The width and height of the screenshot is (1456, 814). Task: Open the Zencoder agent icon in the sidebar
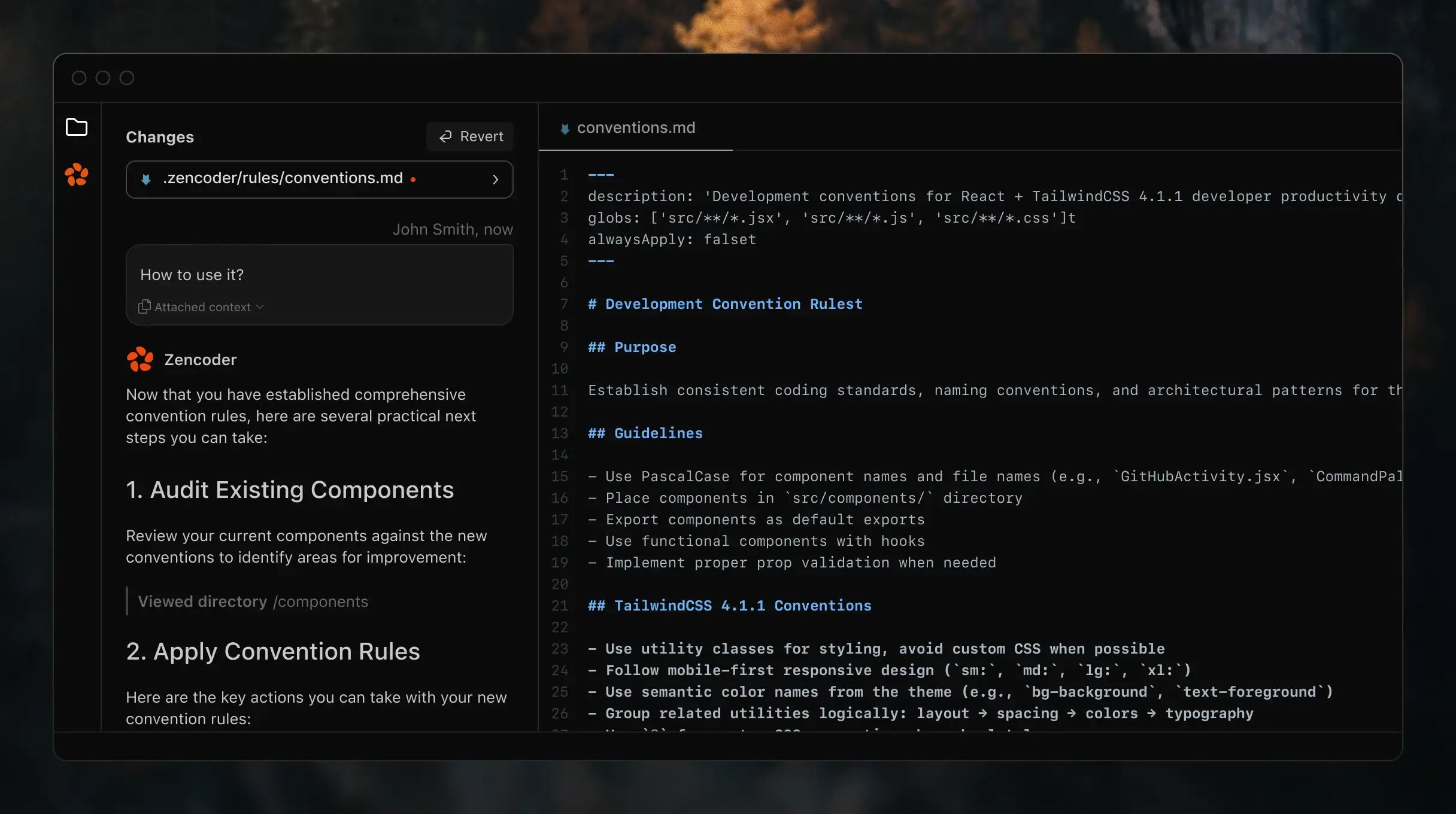[x=77, y=175]
